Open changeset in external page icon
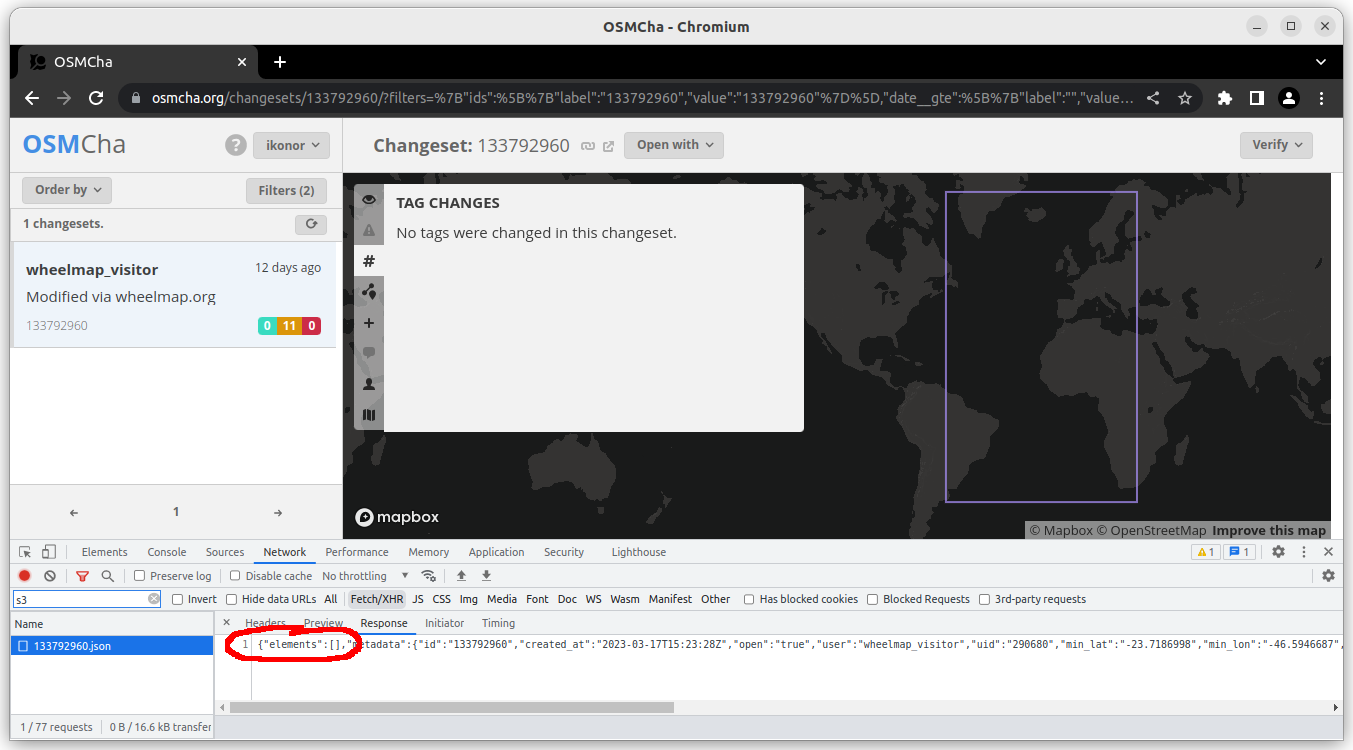 pos(608,146)
